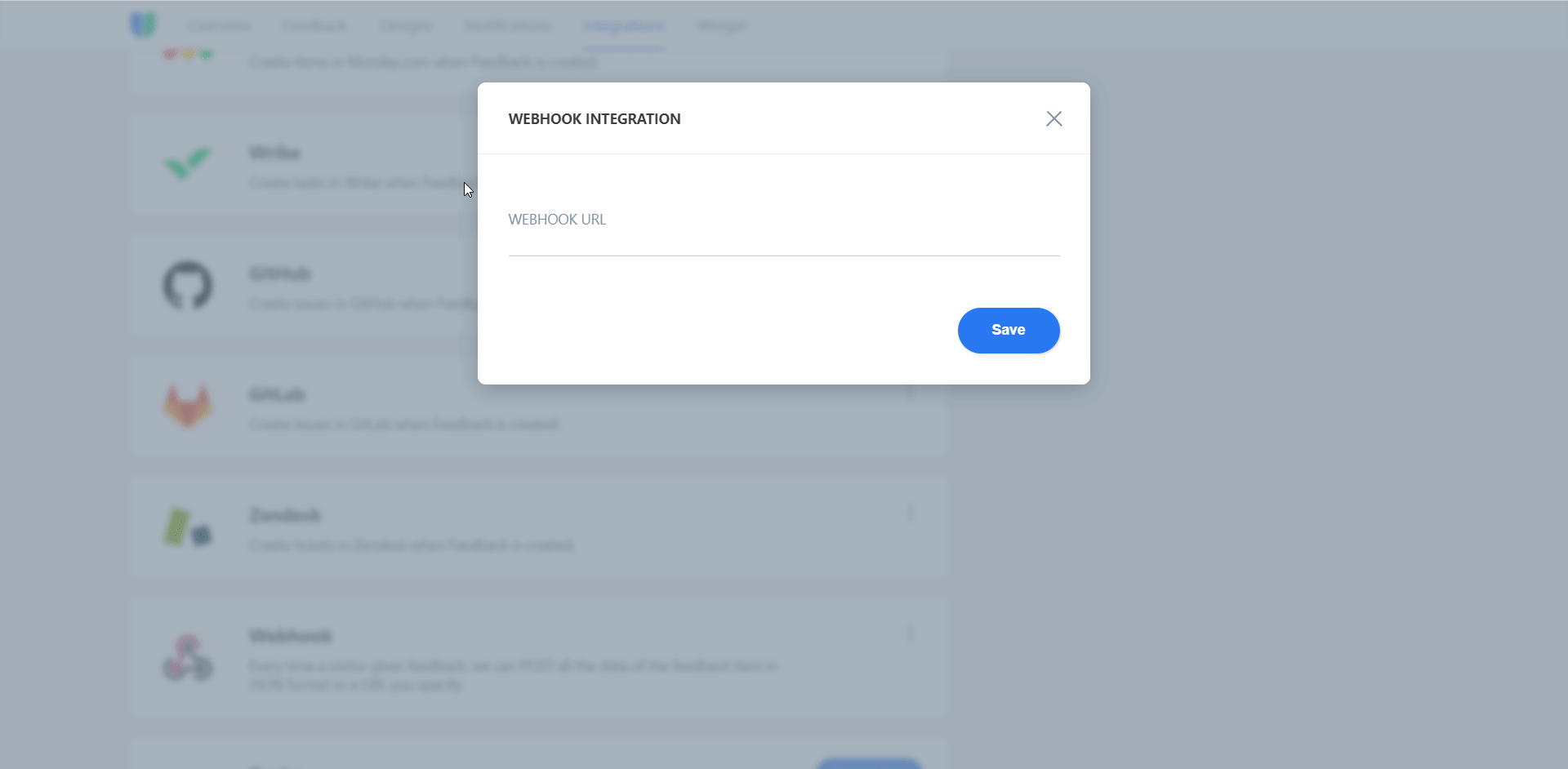This screenshot has width=1568, height=769.
Task: Click the Zendesk integration icon
Action: click(x=188, y=527)
